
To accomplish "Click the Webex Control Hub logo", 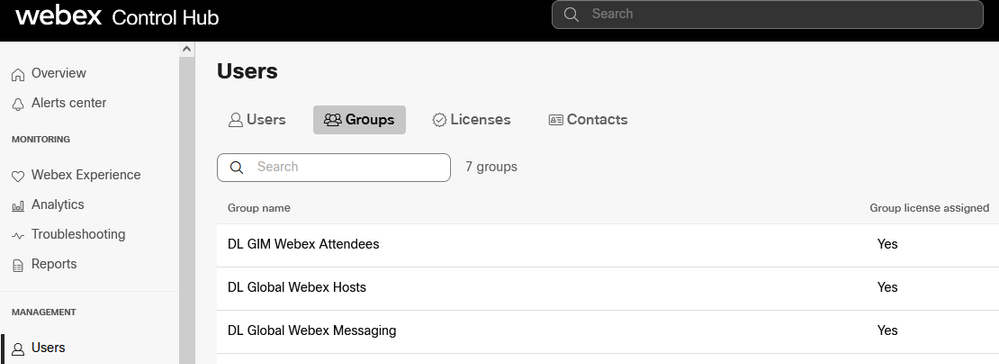I will coord(117,17).
